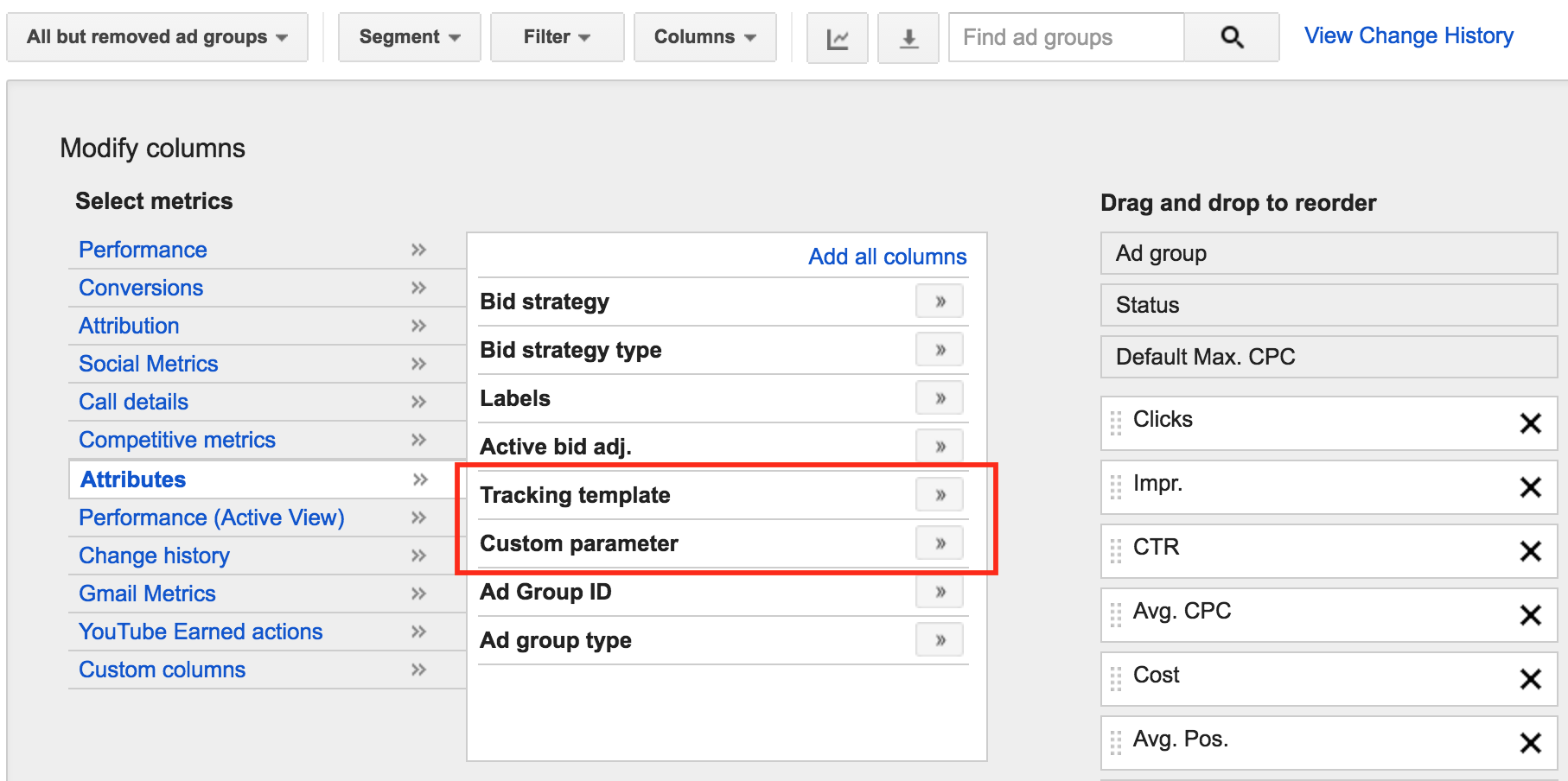This screenshot has width=1568, height=781.
Task: Open Custom columns category
Action: click(163, 670)
